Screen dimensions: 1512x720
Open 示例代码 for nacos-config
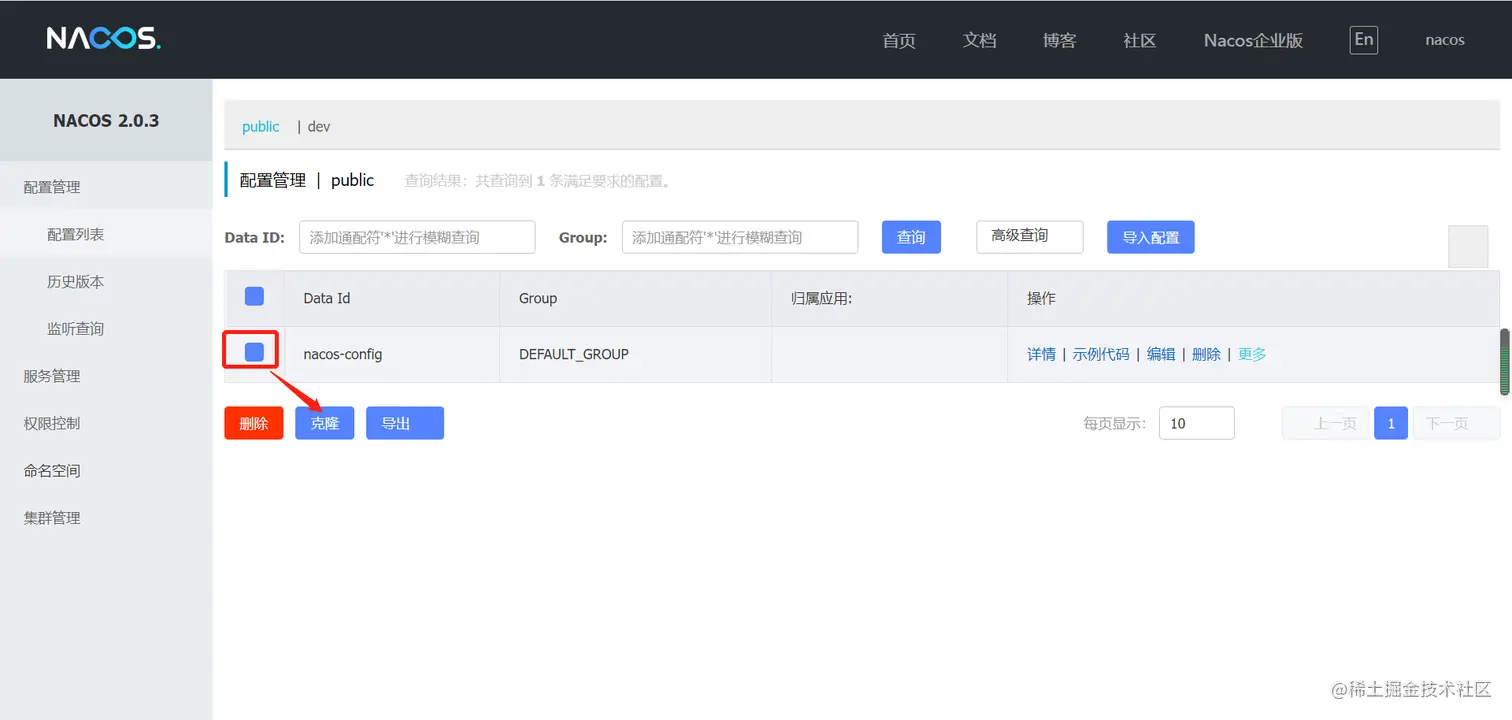1101,354
